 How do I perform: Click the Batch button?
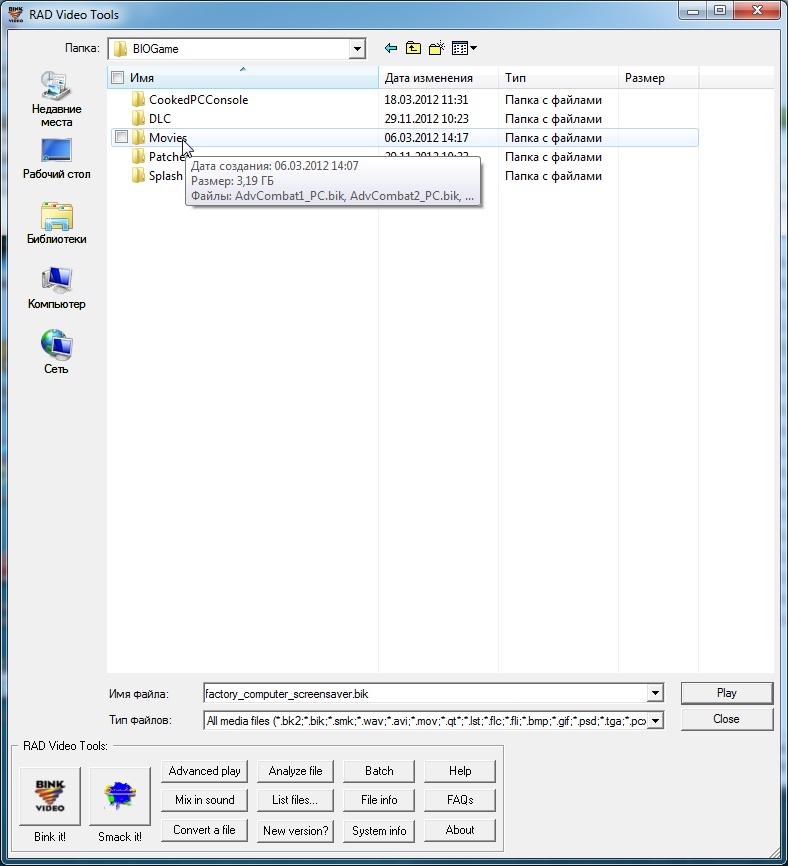click(379, 771)
